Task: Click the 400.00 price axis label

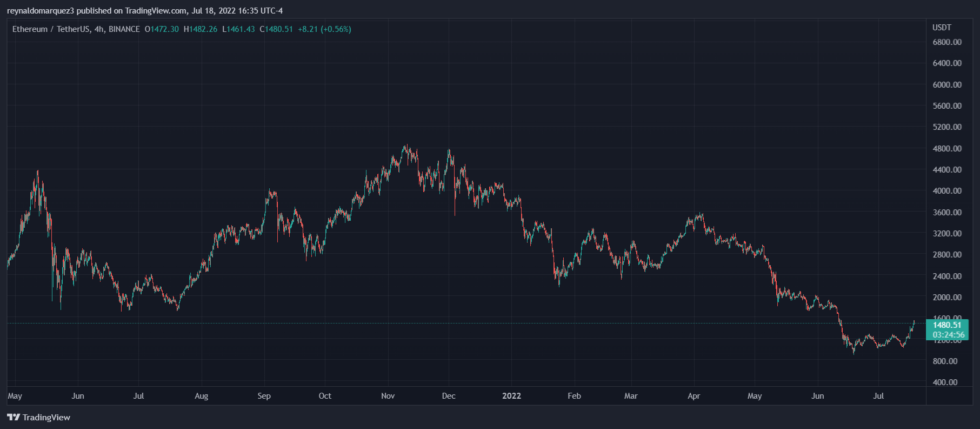Action: [946, 382]
